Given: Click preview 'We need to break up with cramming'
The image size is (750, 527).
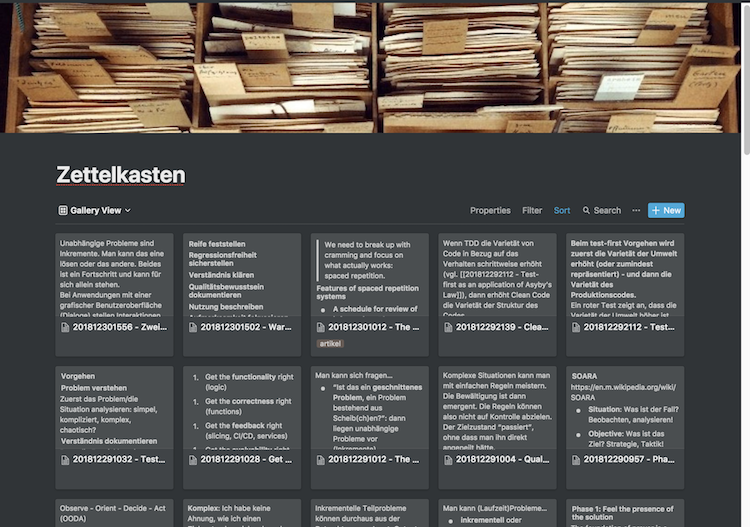Looking at the screenshot, I should click(367, 250).
